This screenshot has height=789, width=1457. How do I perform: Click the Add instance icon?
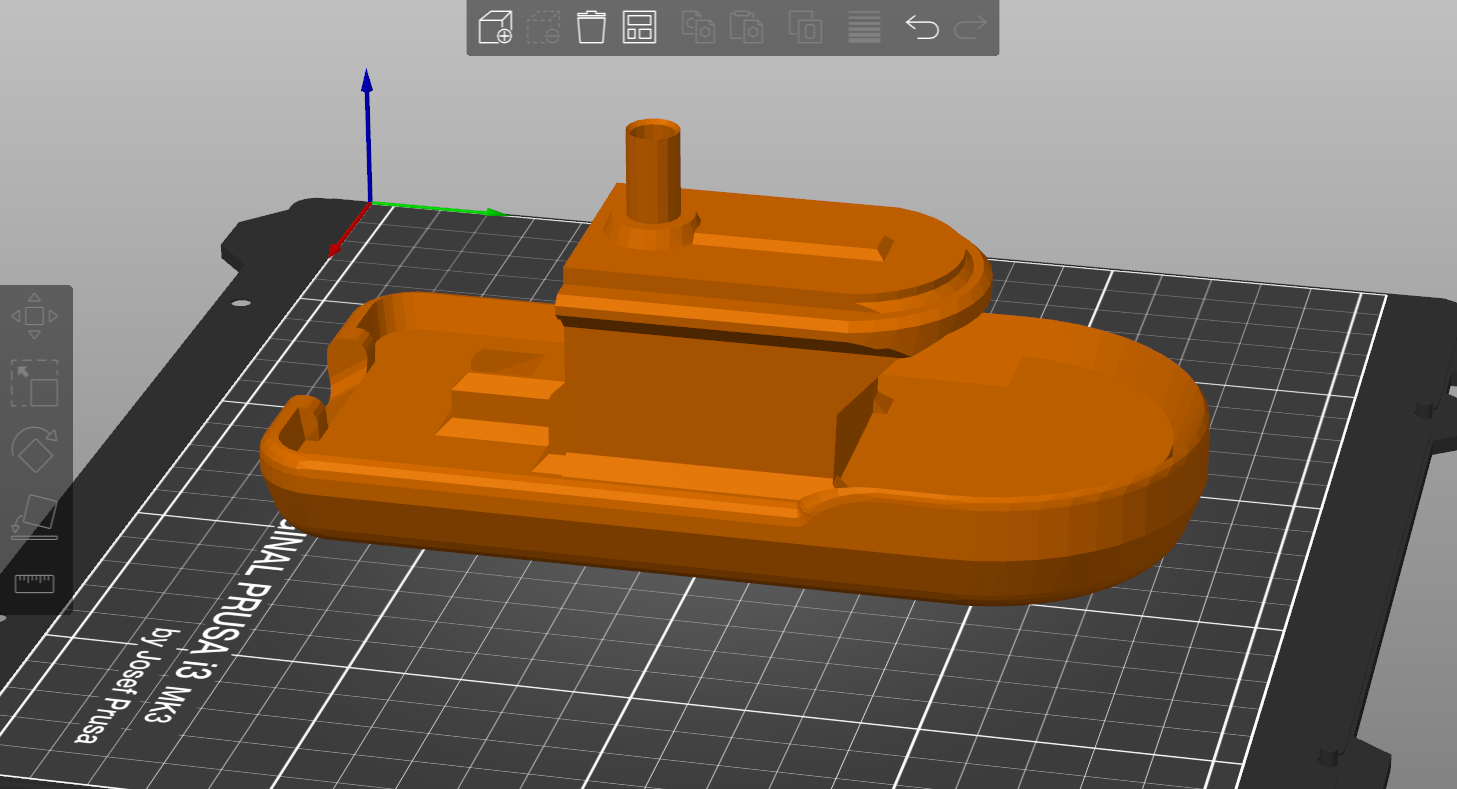pos(805,27)
